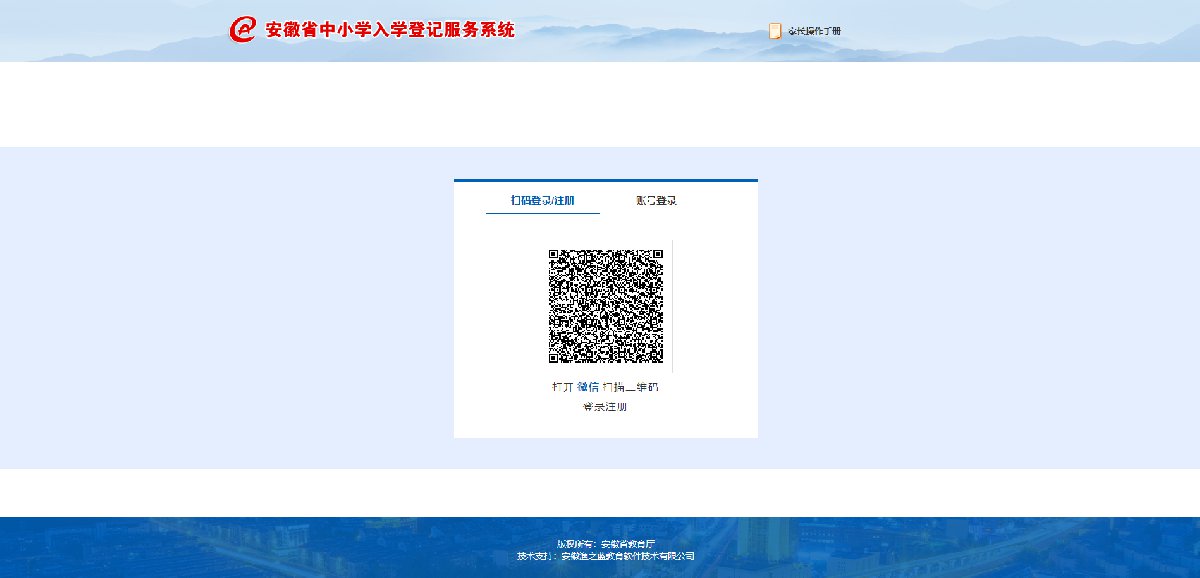Open the 家长操作手册 link
Screen dimensions: 1200x578
[x=814, y=31]
